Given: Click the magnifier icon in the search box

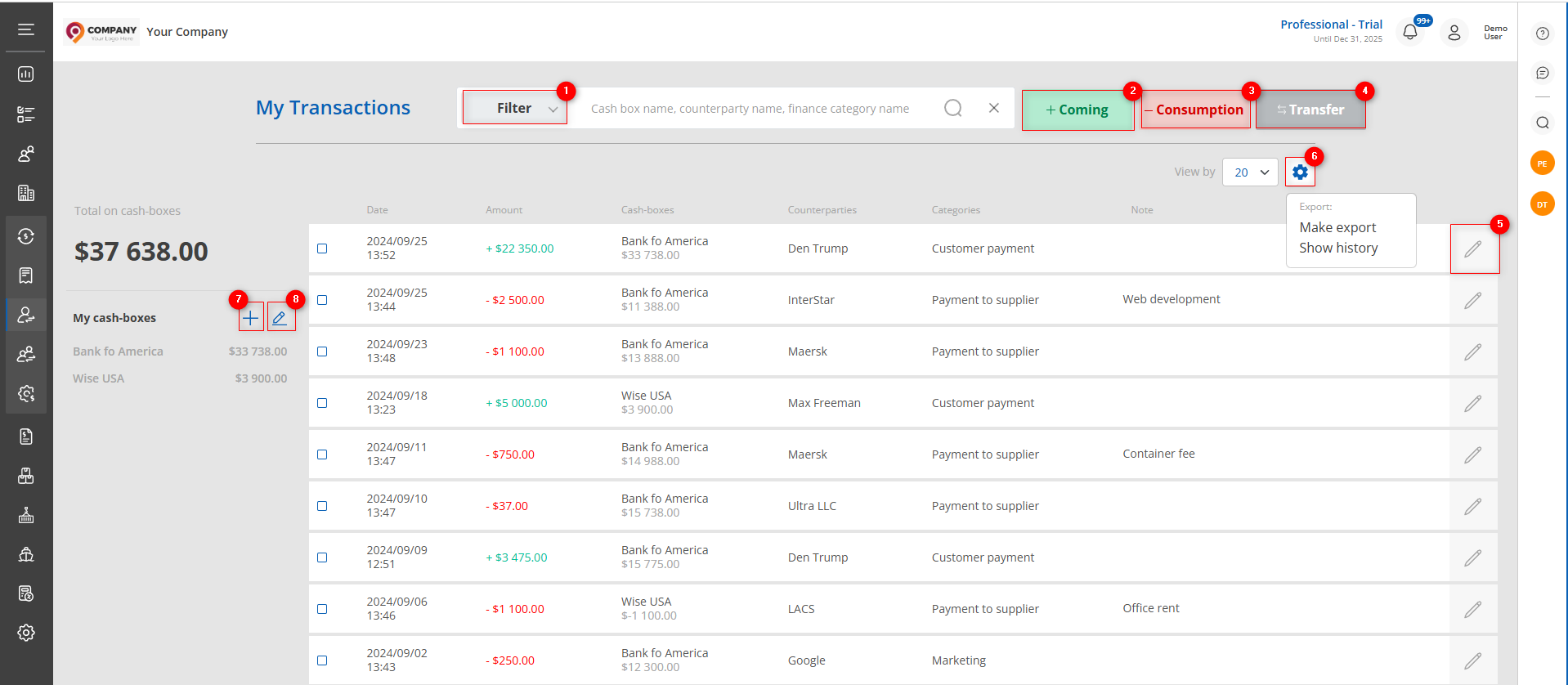Looking at the screenshot, I should coord(953,108).
